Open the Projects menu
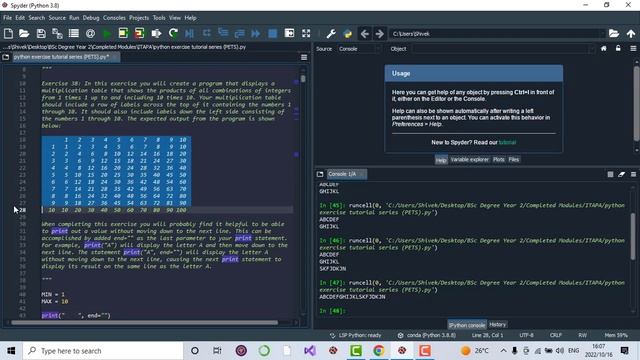 click(x=139, y=18)
